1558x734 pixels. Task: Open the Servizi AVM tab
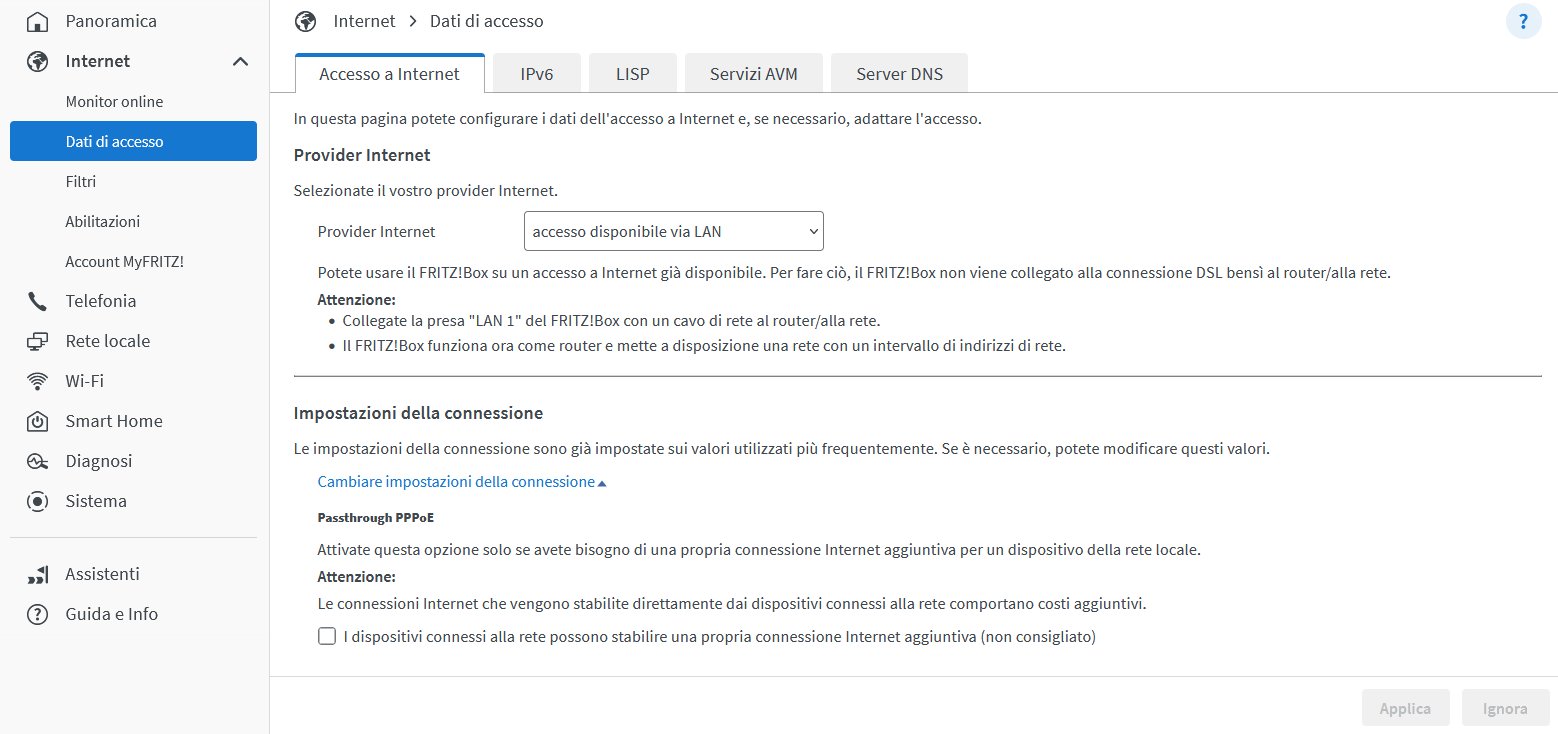[753, 74]
